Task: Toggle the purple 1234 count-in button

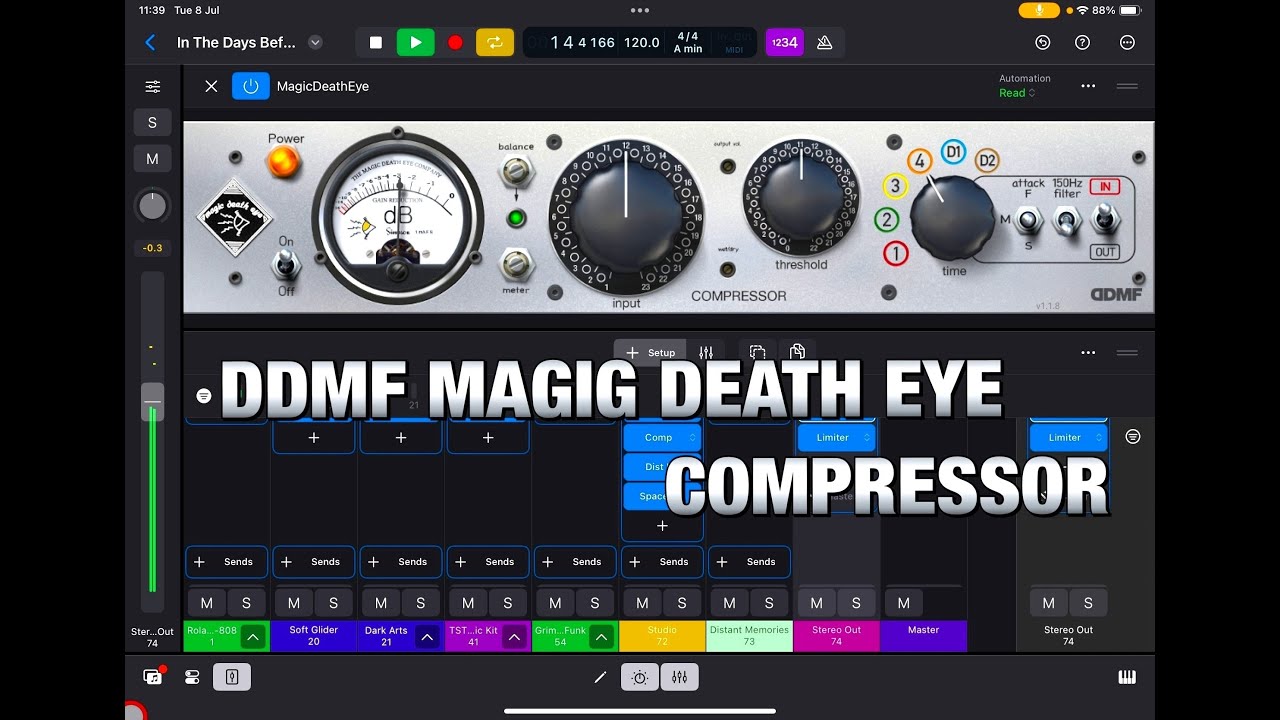Action: 785,42
